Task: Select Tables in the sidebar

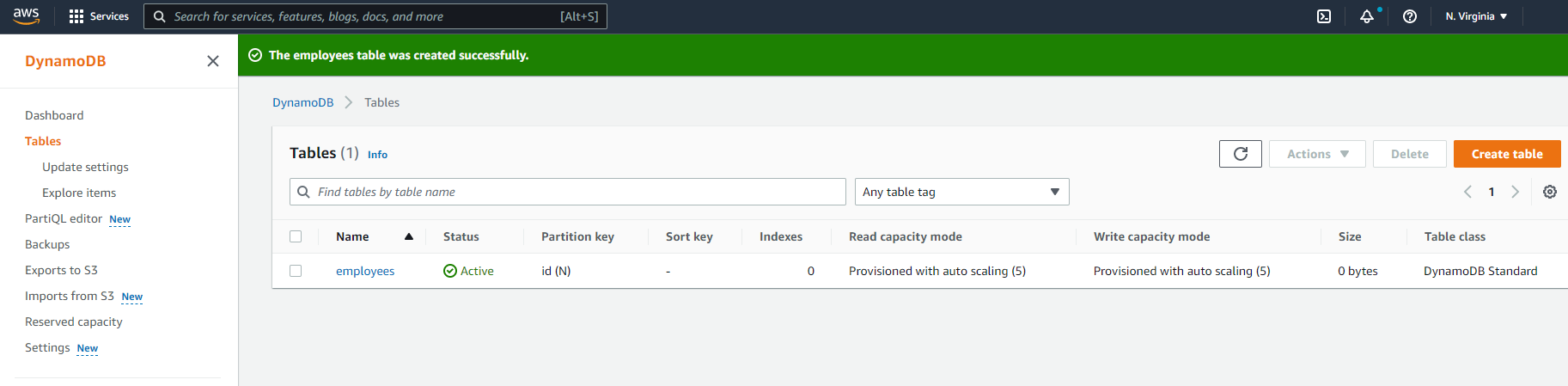Action: click(x=43, y=141)
